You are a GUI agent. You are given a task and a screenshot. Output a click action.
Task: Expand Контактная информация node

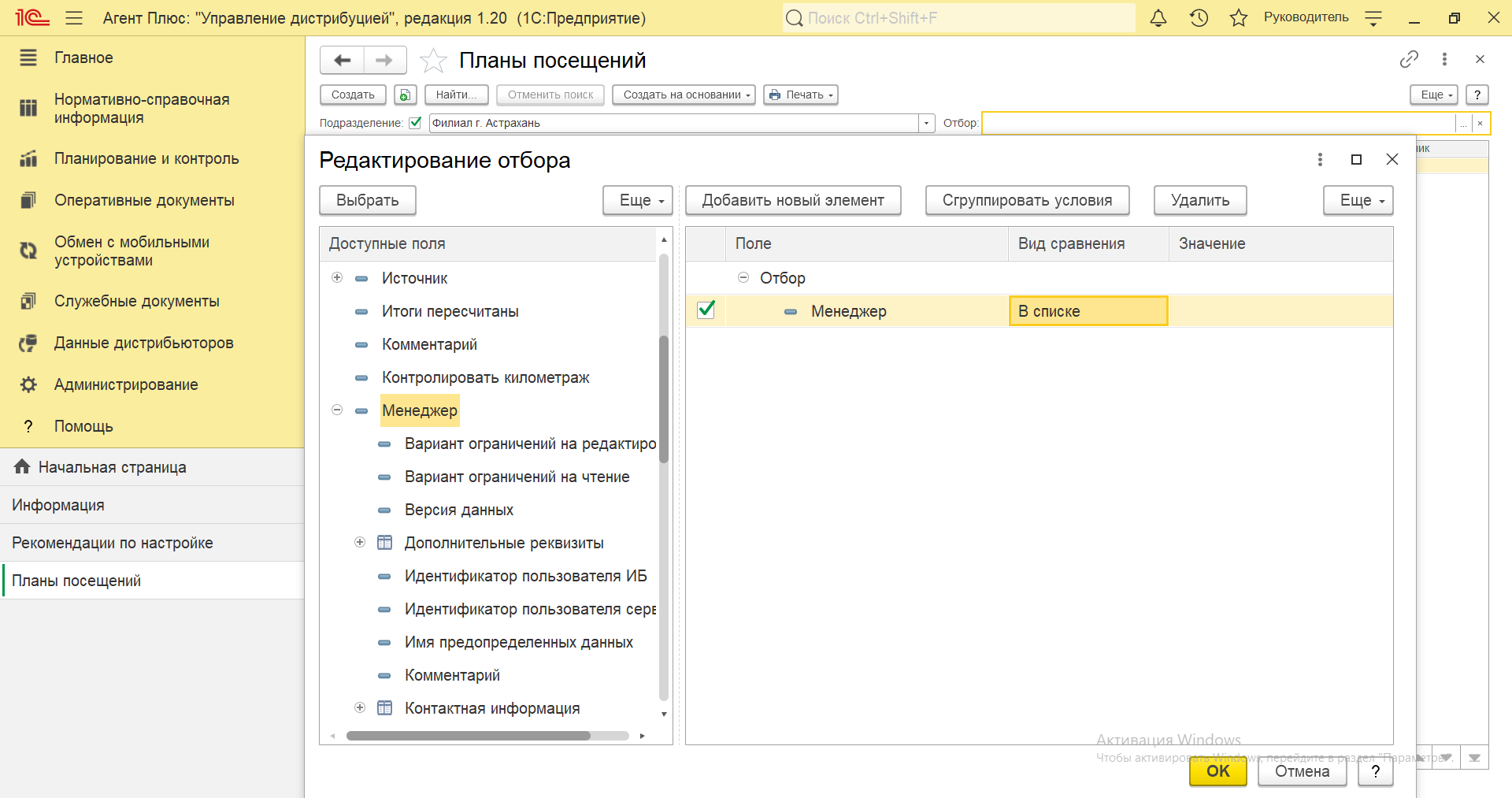360,707
